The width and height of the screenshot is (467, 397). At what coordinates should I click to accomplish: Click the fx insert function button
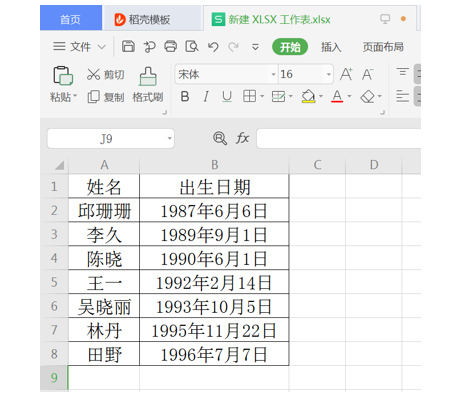(242, 138)
